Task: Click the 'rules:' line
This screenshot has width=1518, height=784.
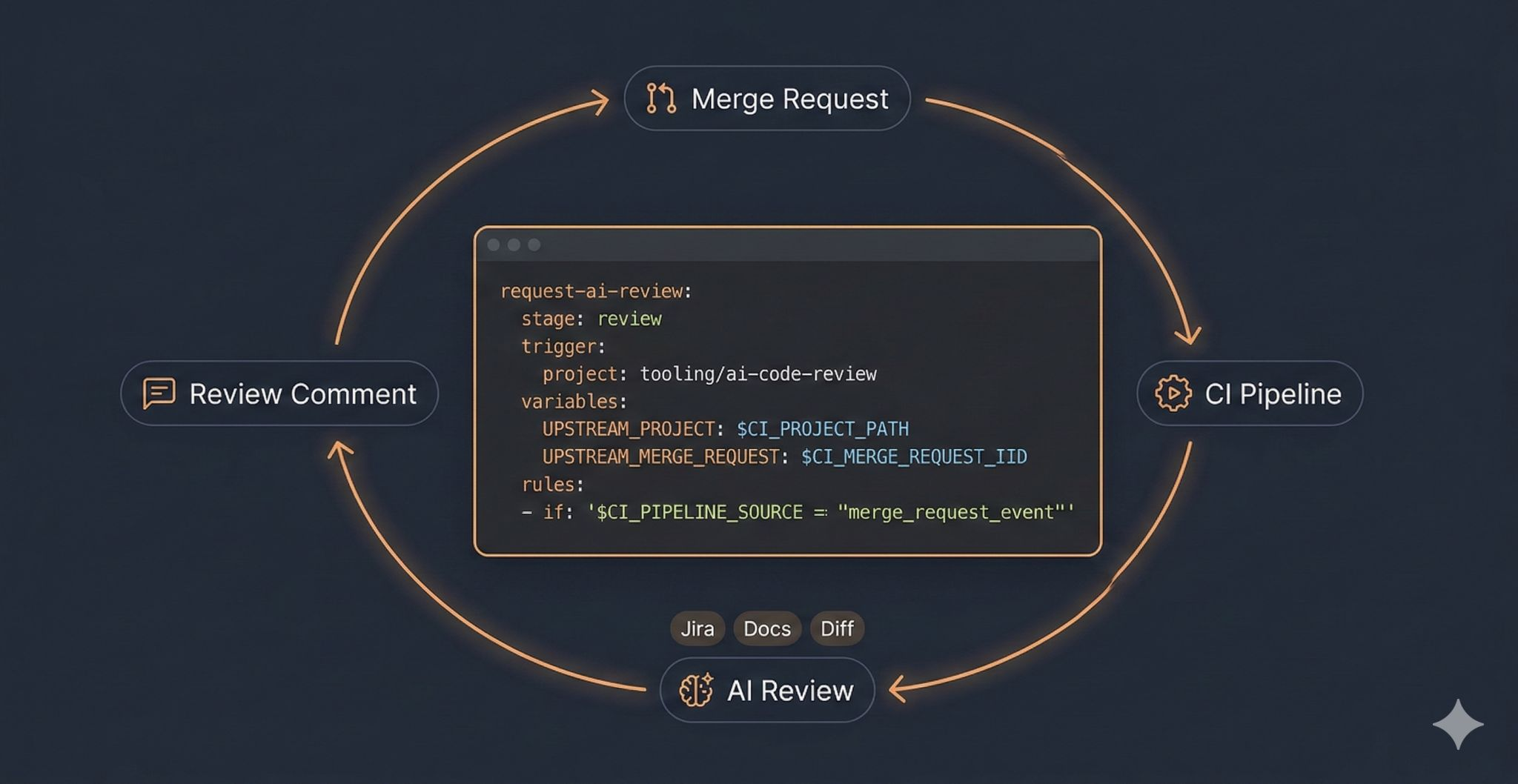Action: click(553, 485)
